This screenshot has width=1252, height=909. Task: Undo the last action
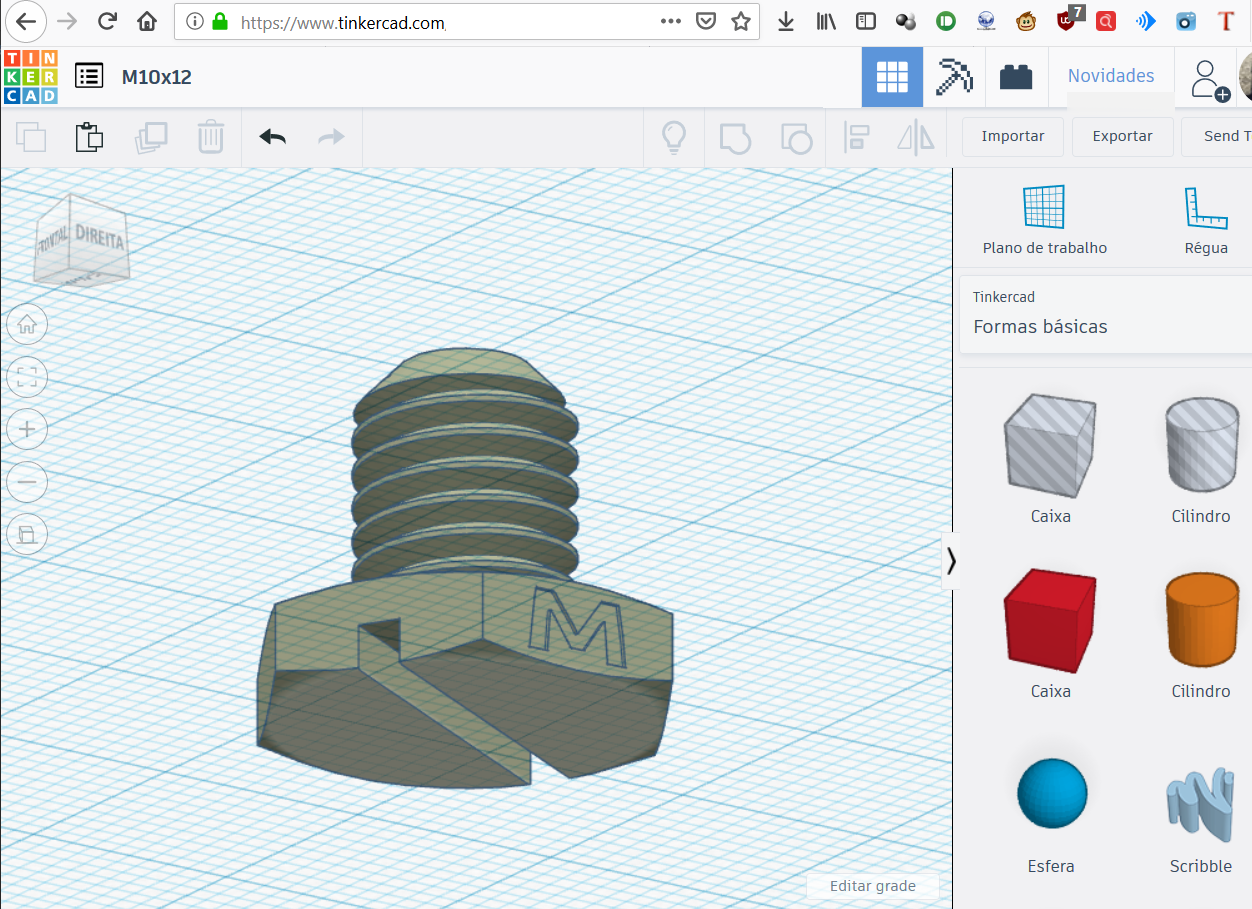(272, 137)
